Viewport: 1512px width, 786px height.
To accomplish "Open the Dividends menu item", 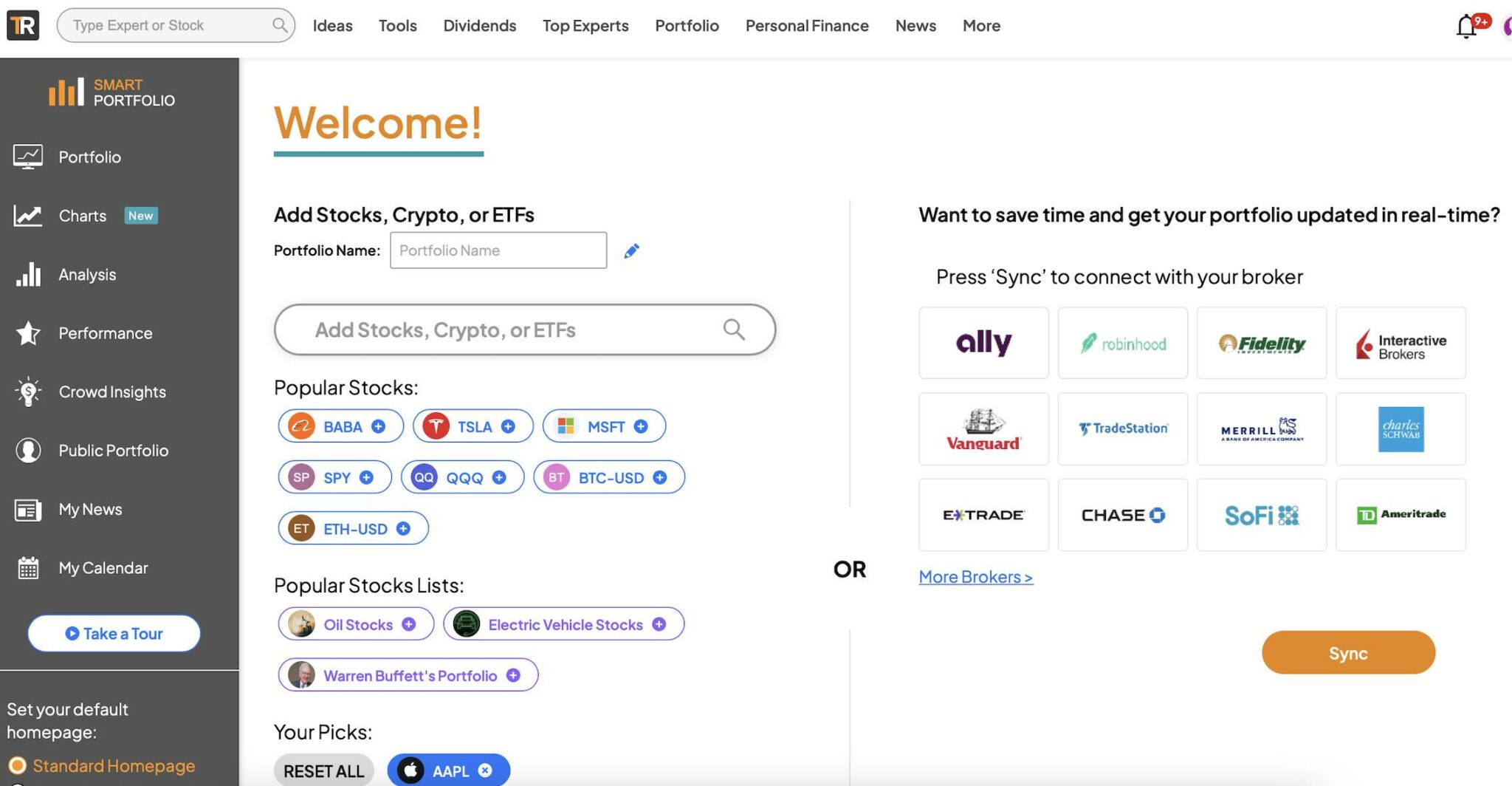I will pos(479,26).
